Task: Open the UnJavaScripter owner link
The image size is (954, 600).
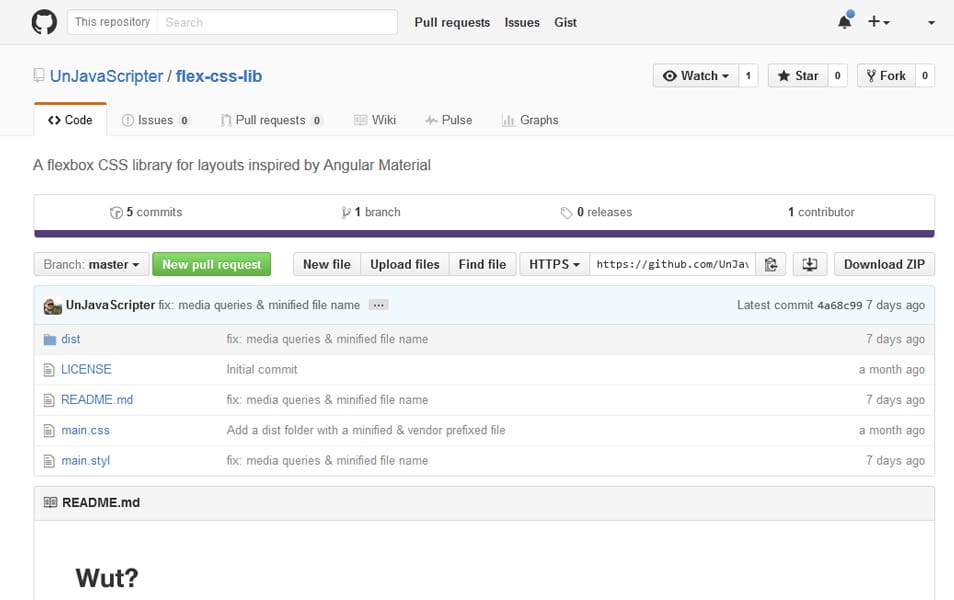Action: [106, 76]
